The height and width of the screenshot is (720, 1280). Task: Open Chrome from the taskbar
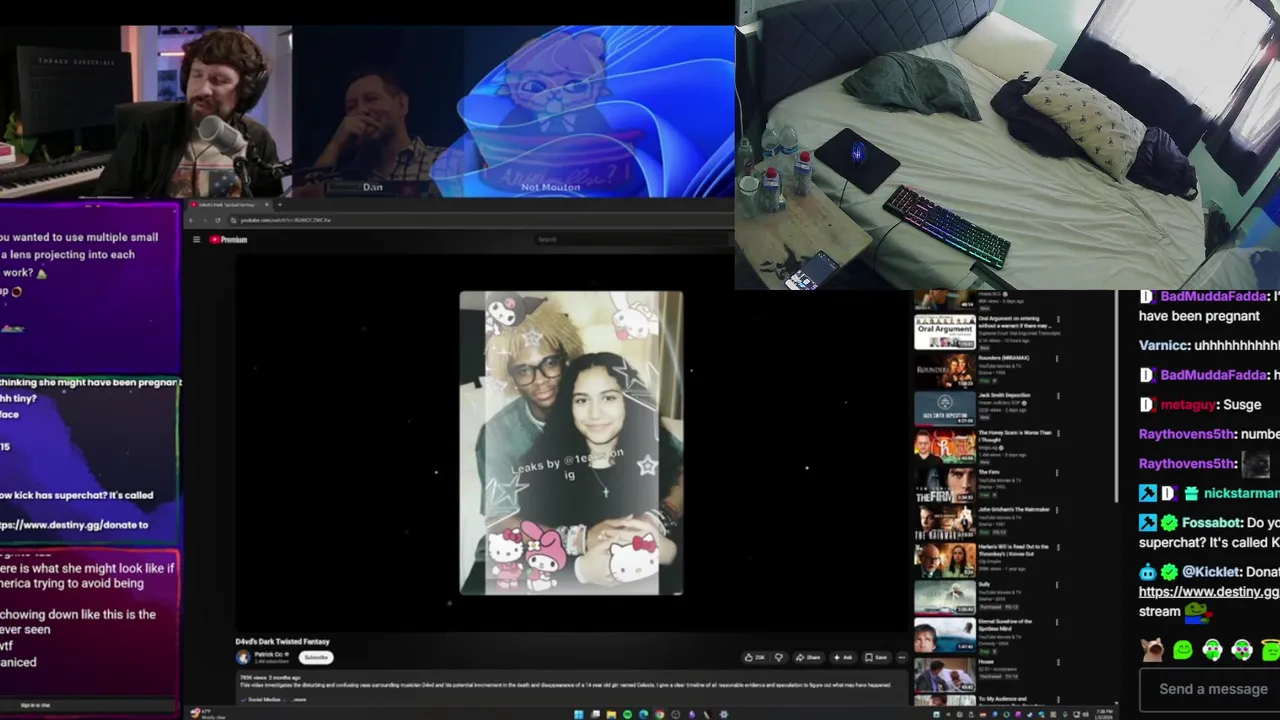click(x=659, y=714)
